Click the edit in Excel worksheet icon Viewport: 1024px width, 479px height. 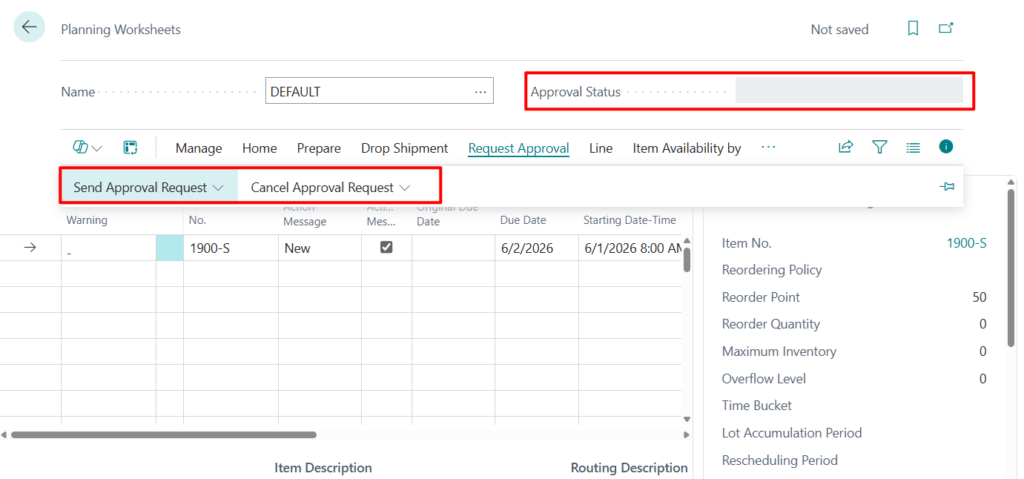coord(130,148)
